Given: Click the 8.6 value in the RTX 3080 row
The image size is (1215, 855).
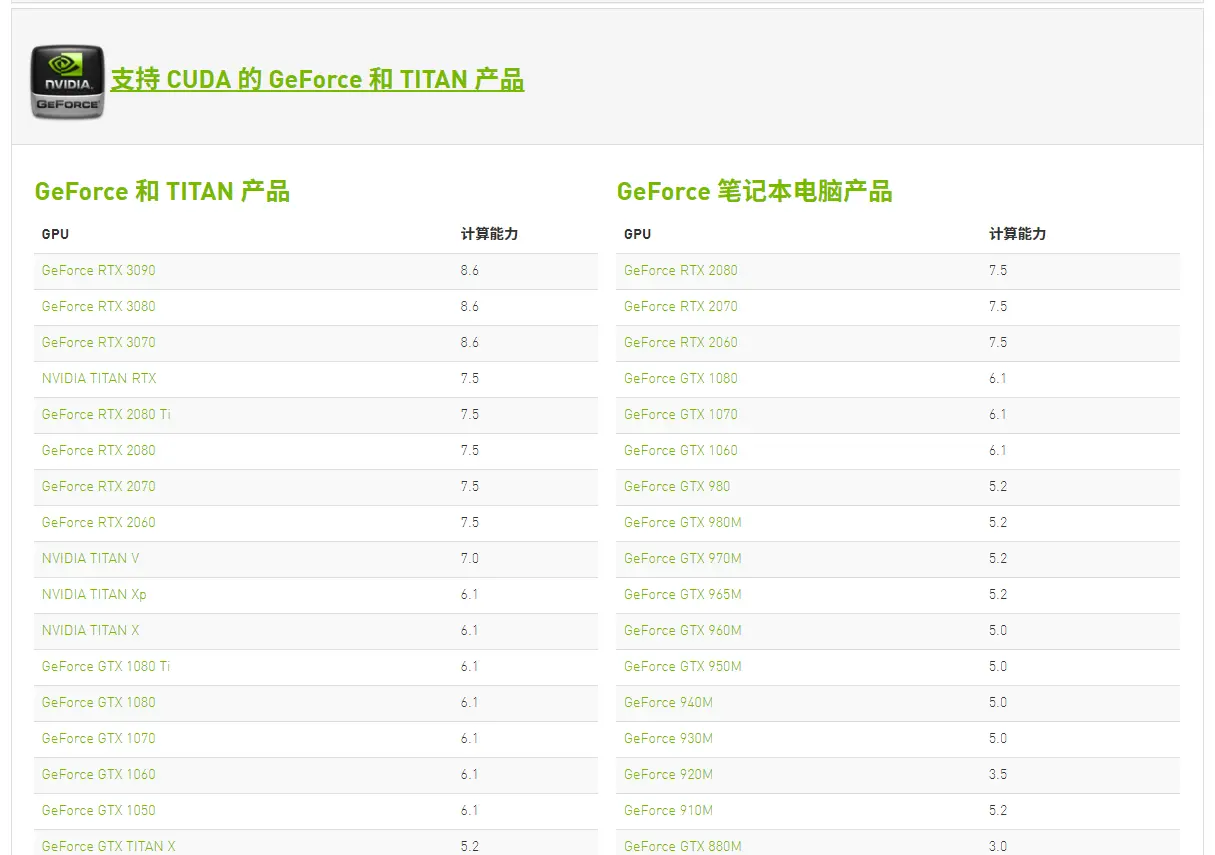Looking at the screenshot, I should pyautogui.click(x=470, y=306).
